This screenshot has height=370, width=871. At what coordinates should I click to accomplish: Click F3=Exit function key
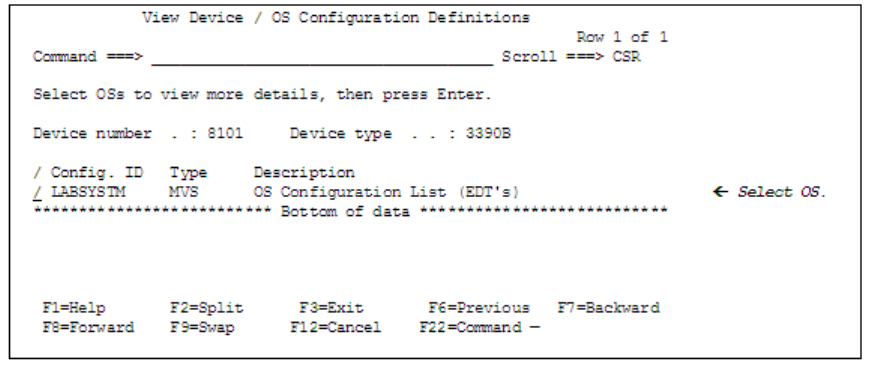coord(332,308)
